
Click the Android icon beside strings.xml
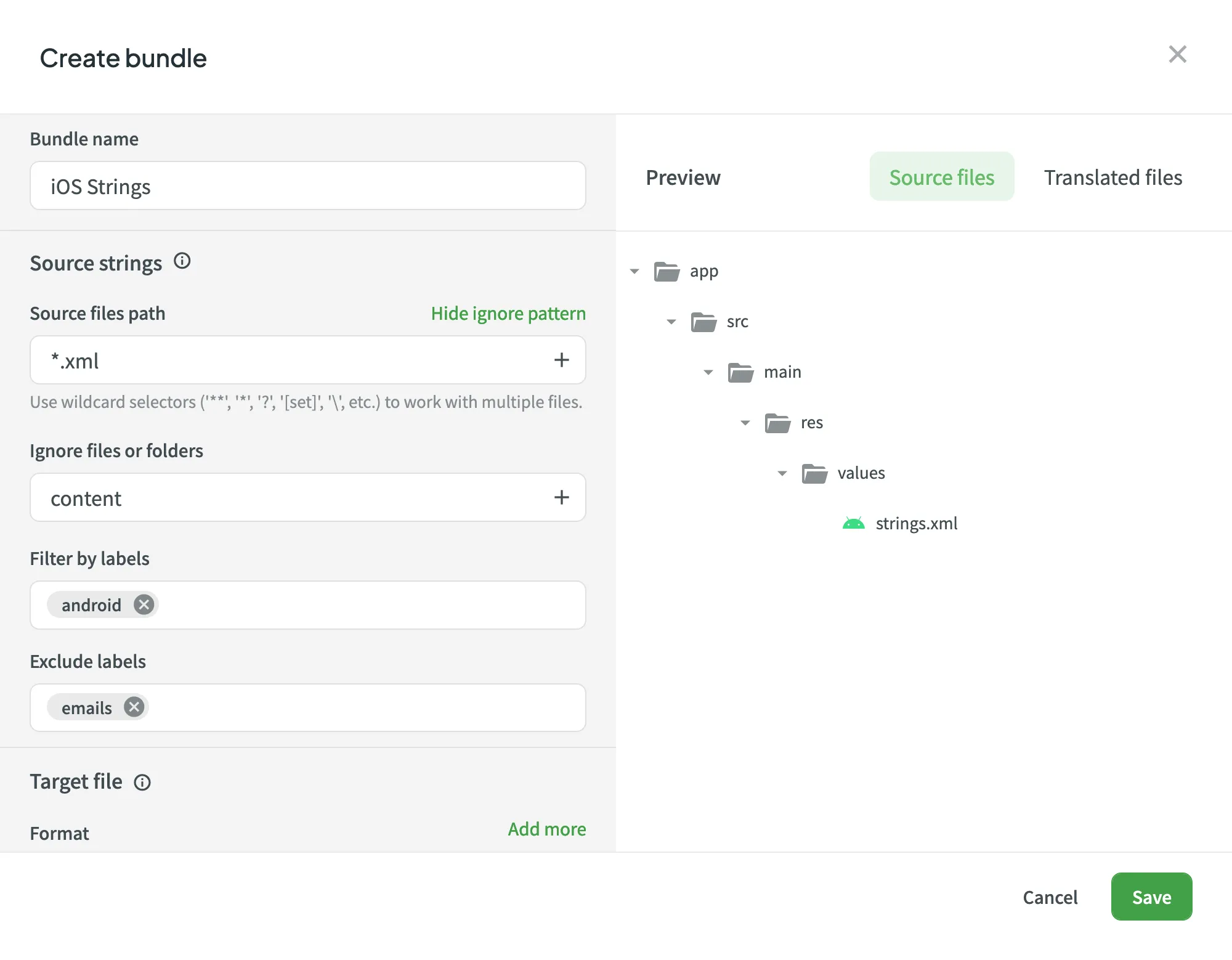854,523
